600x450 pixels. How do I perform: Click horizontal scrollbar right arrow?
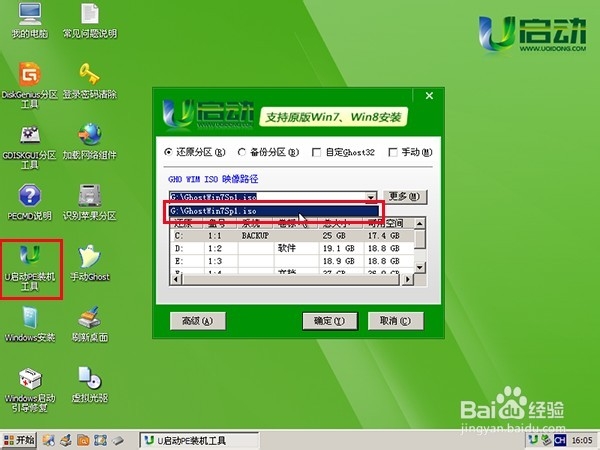[408, 280]
